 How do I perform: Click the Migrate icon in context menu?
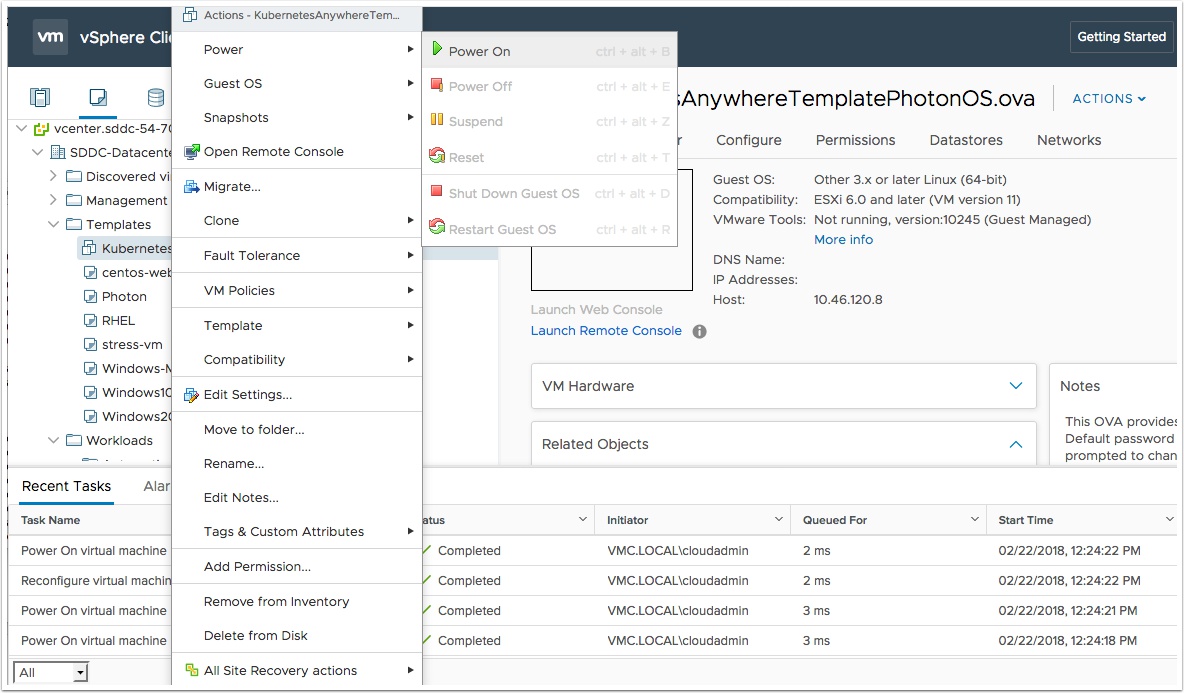click(x=192, y=186)
